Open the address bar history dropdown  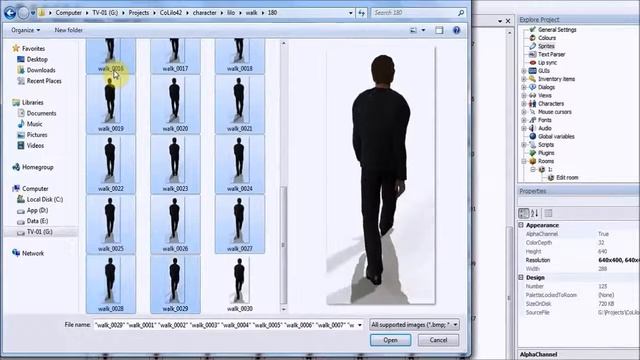(x=351, y=13)
